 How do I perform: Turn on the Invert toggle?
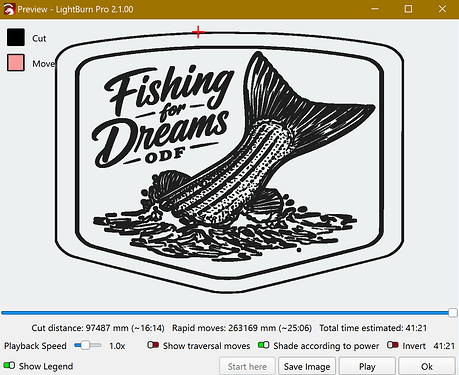coord(392,345)
